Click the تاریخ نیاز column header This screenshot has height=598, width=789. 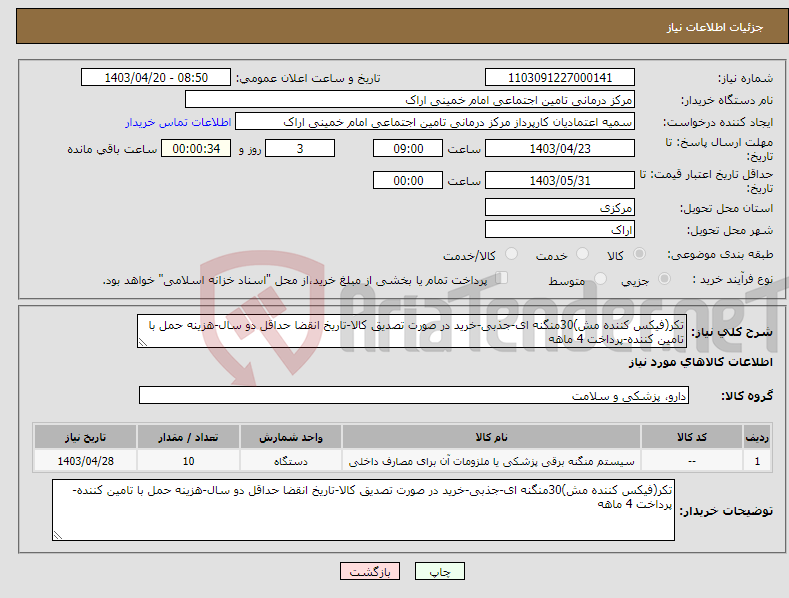tap(86, 437)
